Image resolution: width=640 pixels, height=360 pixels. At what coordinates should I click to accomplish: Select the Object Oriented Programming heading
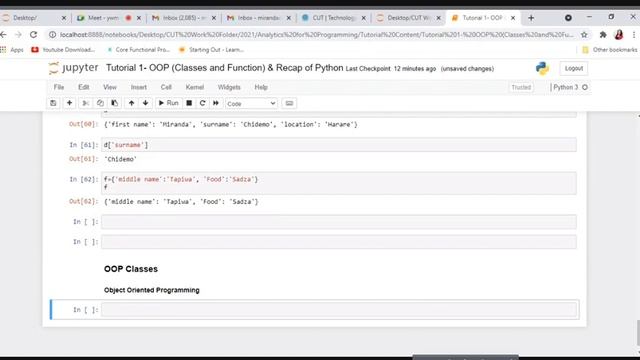click(x=151, y=290)
